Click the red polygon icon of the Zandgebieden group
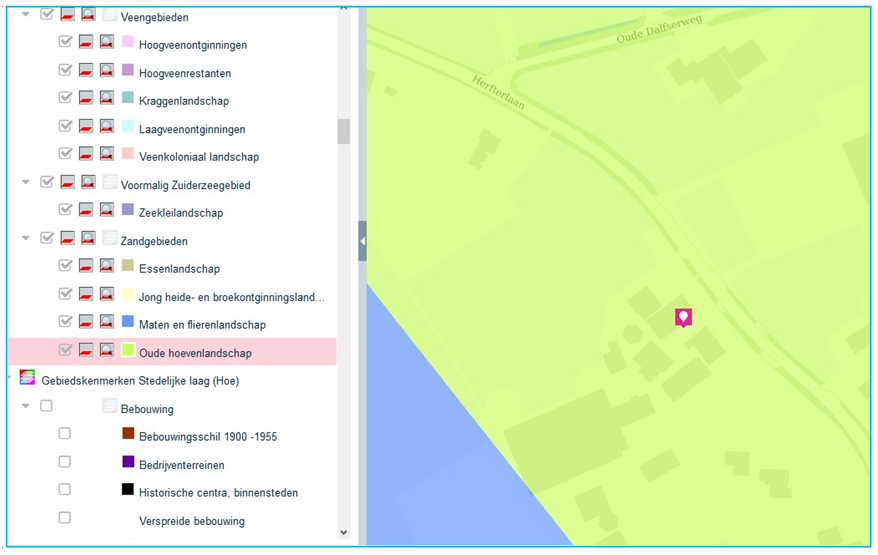878x555 pixels. [67, 238]
